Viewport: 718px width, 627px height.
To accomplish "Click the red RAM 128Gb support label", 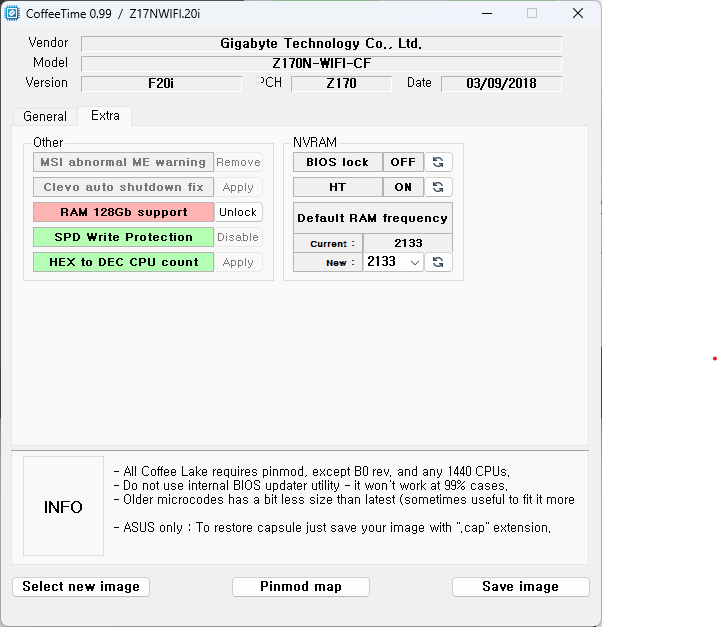I will point(124,212).
